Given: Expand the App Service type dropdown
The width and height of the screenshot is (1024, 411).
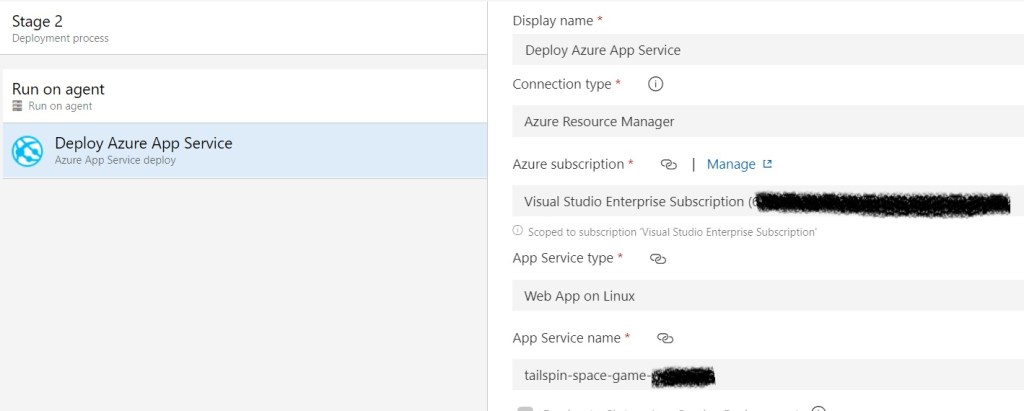Looking at the screenshot, I should (767, 296).
